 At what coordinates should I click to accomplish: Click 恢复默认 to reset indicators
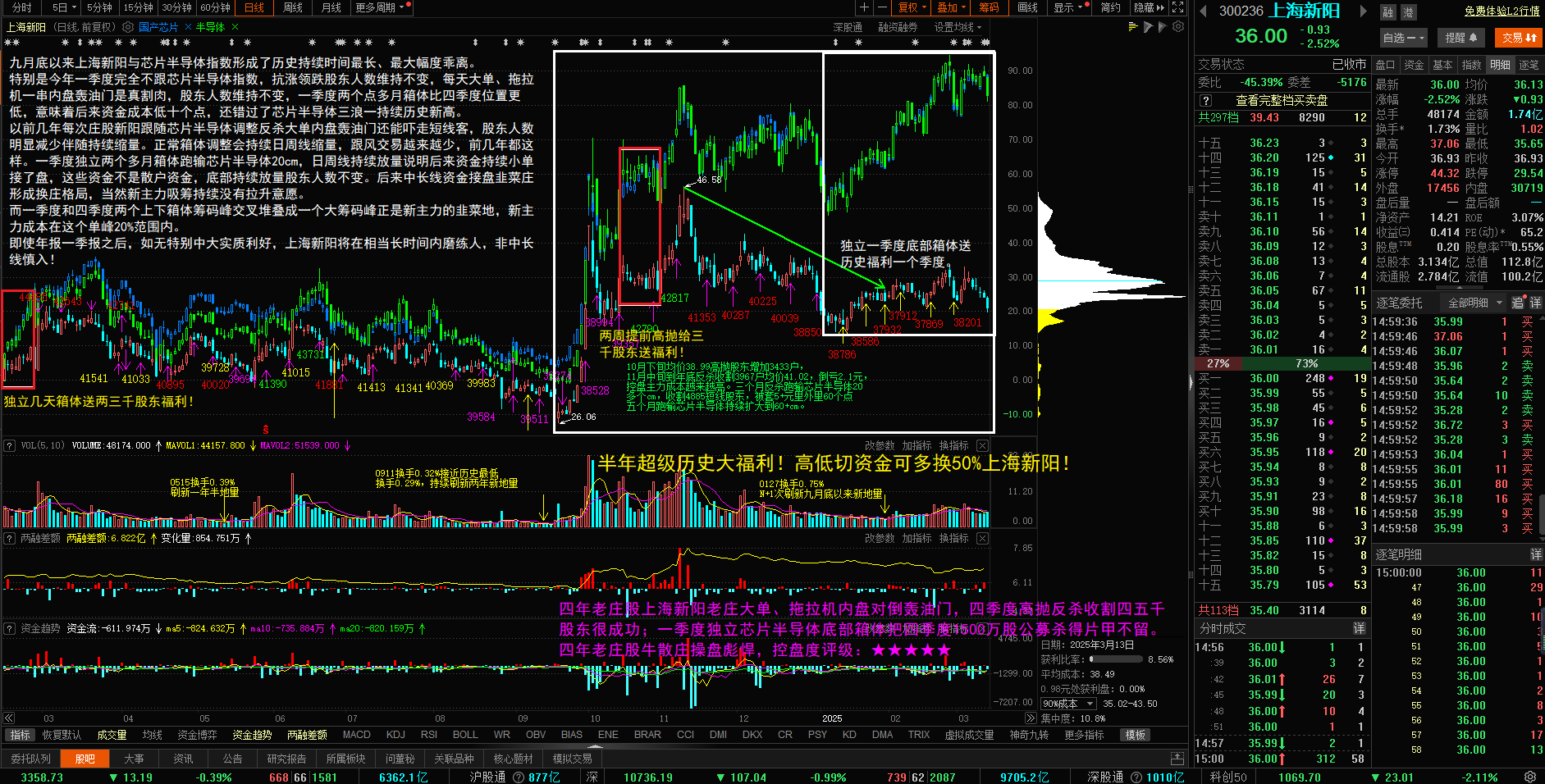62,735
